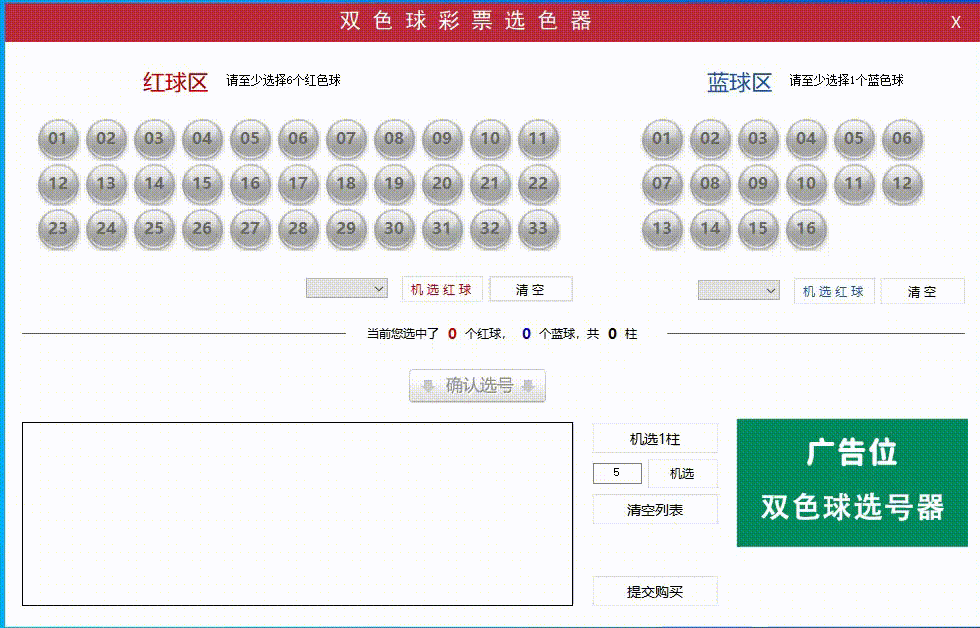Choose blue zone ball 13
The height and width of the screenshot is (628, 980).
coord(662,229)
